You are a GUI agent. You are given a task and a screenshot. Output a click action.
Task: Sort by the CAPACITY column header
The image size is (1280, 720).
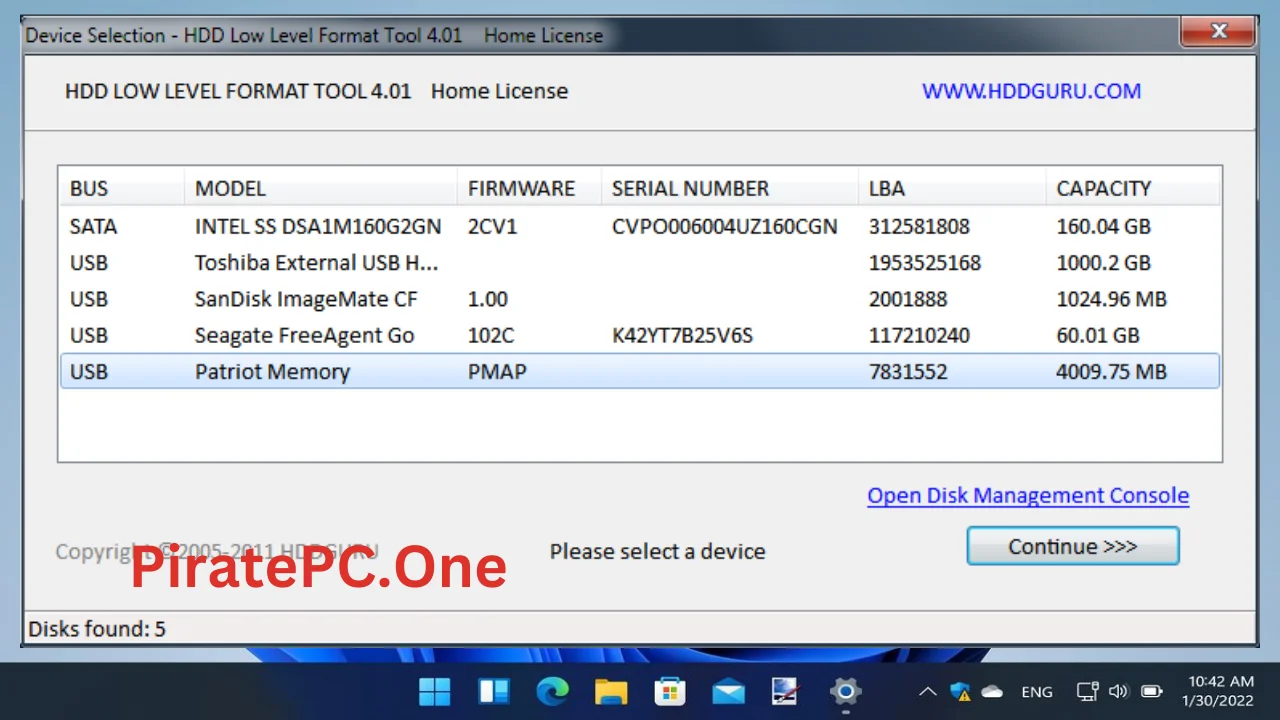(x=1132, y=188)
